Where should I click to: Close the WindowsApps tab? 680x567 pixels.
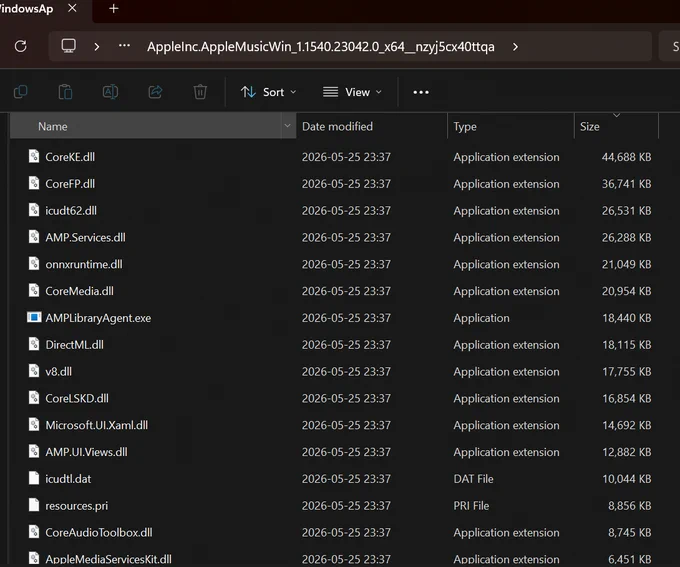click(72, 8)
